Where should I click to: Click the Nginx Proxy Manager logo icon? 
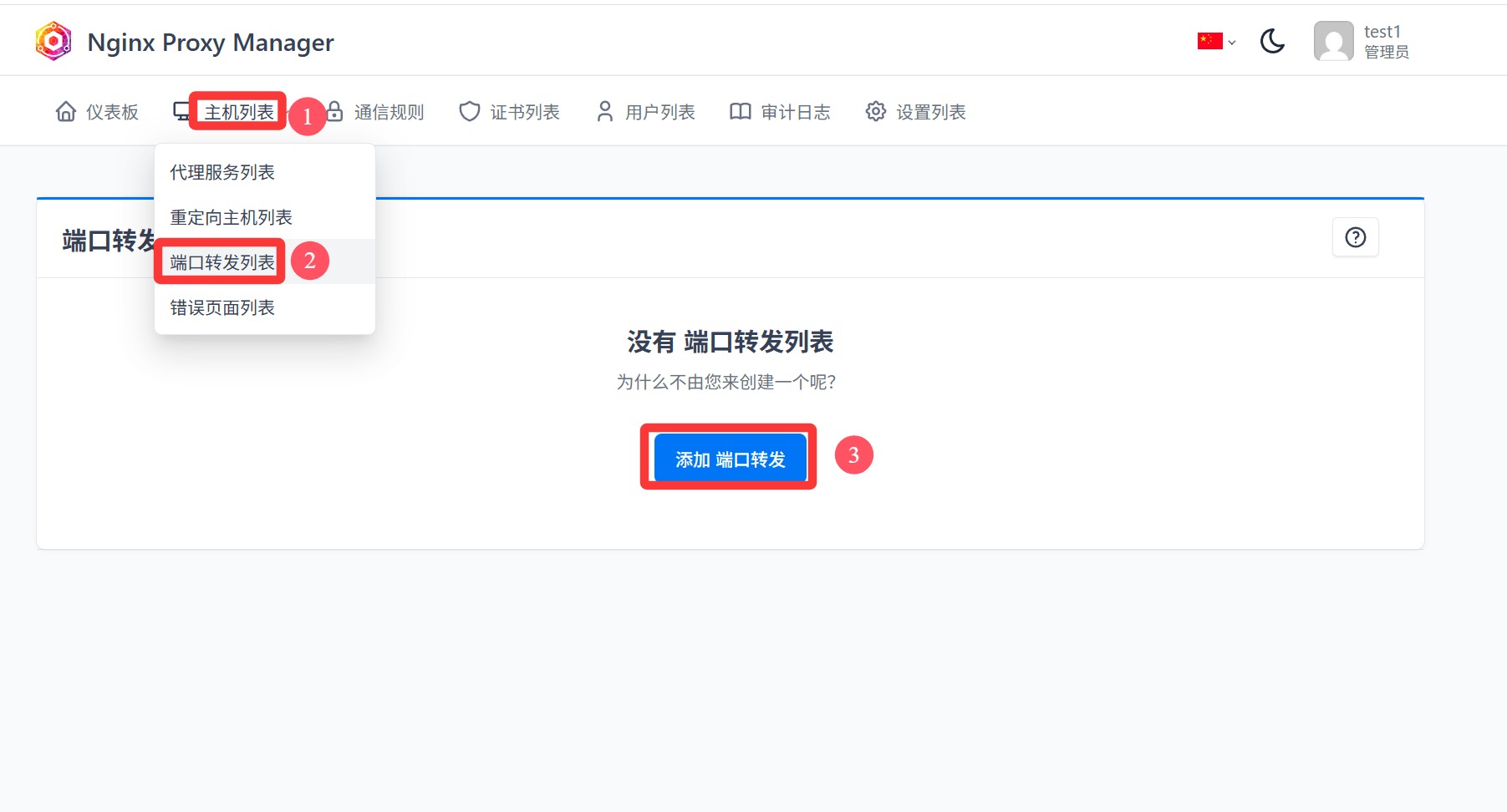53,42
